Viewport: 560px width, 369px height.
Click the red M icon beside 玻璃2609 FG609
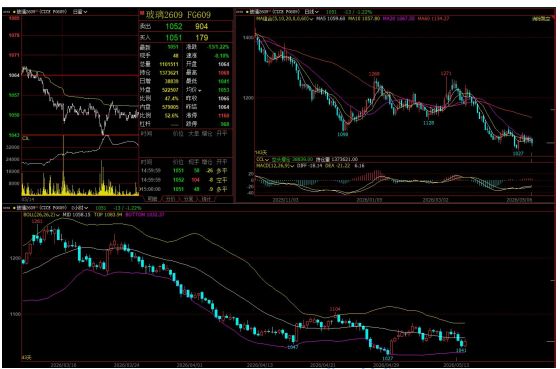[142, 14]
